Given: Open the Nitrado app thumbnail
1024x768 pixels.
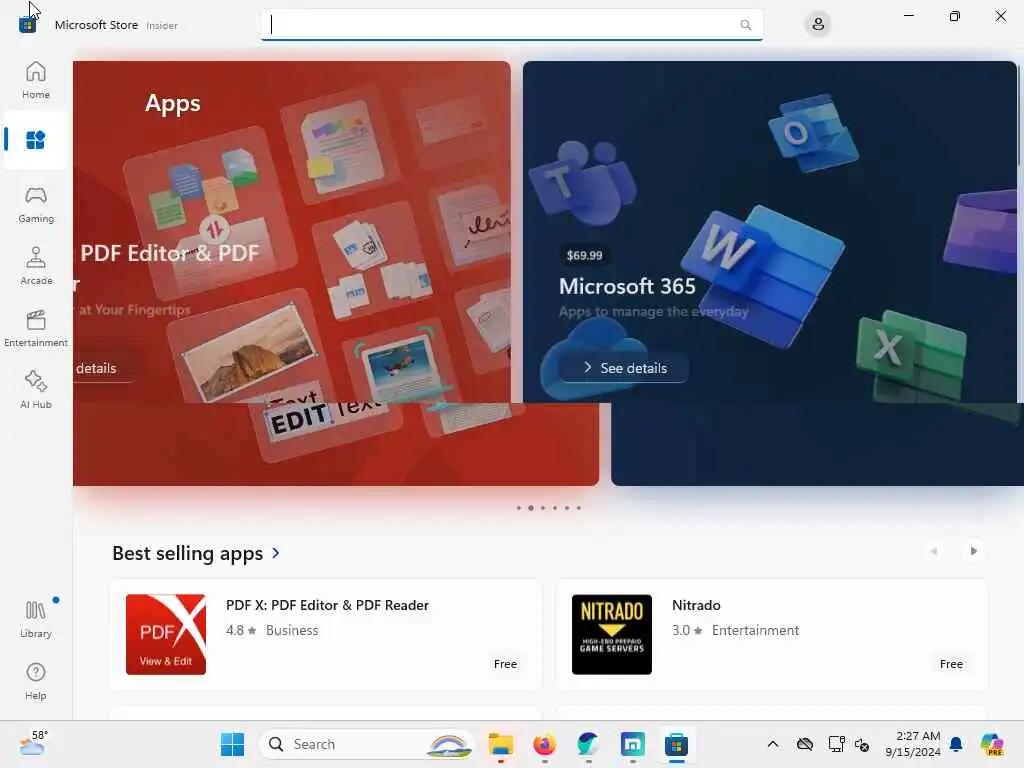Looking at the screenshot, I should tap(612, 634).
